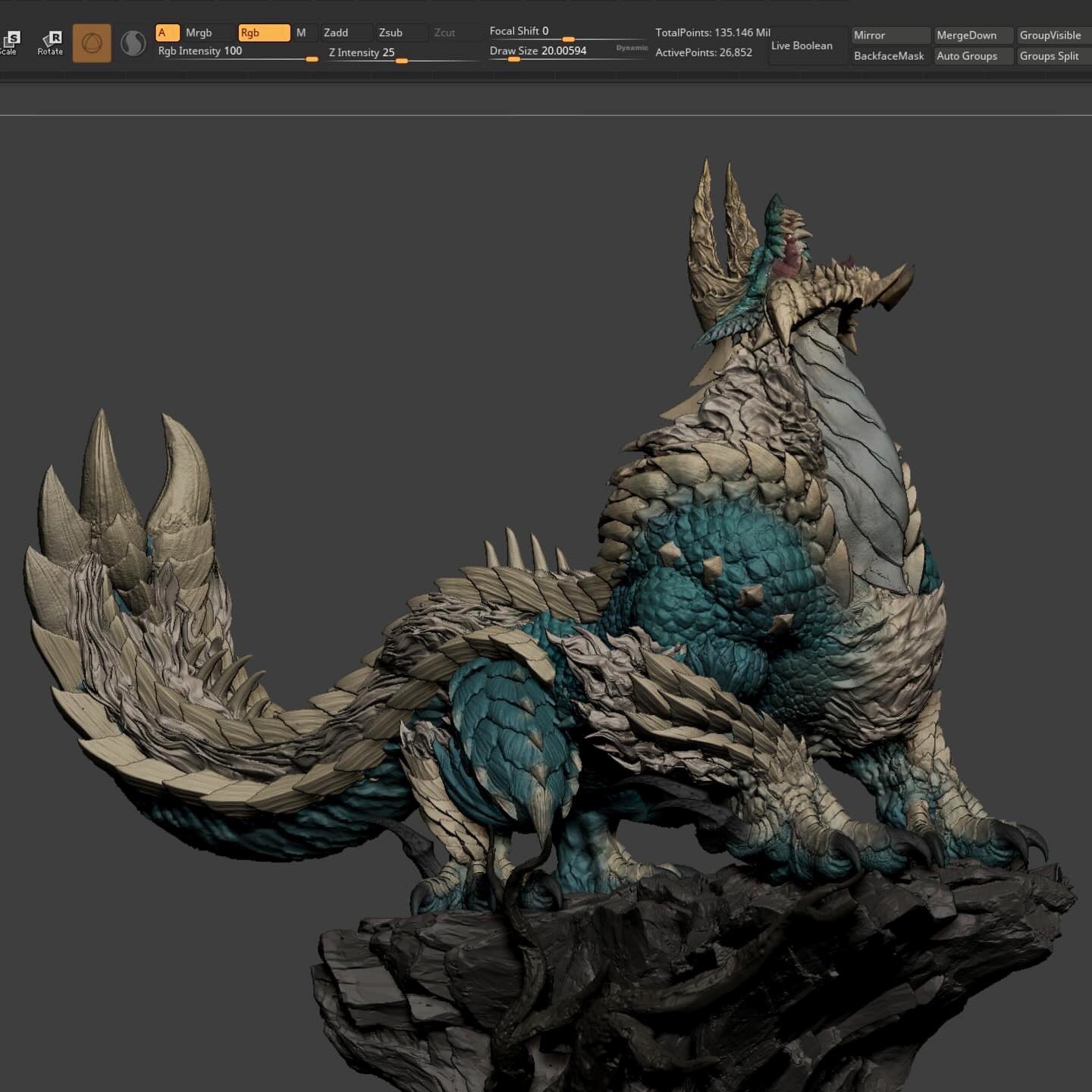Click the Focal Shift slider
This screenshot has width=1092, height=1092.
tap(569, 33)
